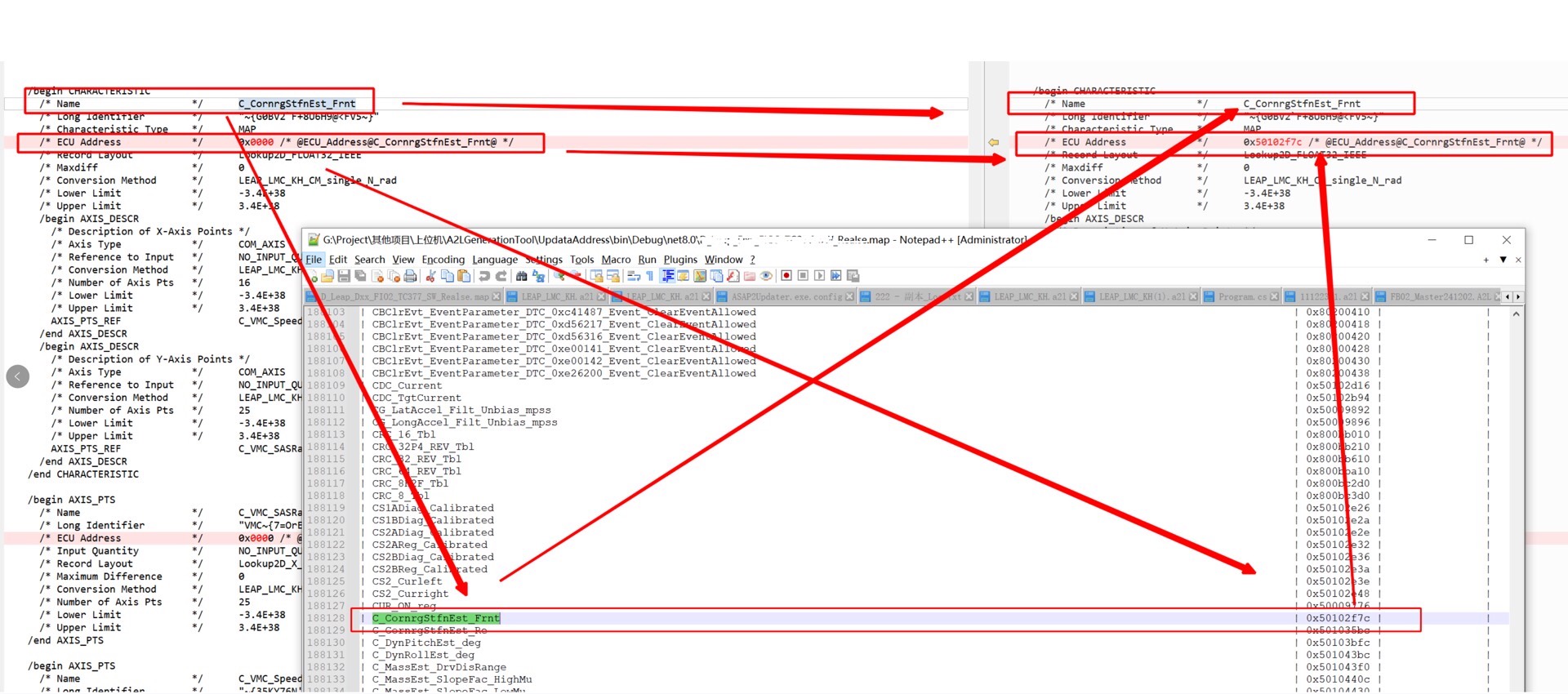1568x694 pixels.
Task: Click the Paste clipboard icon
Action: [x=464, y=276]
